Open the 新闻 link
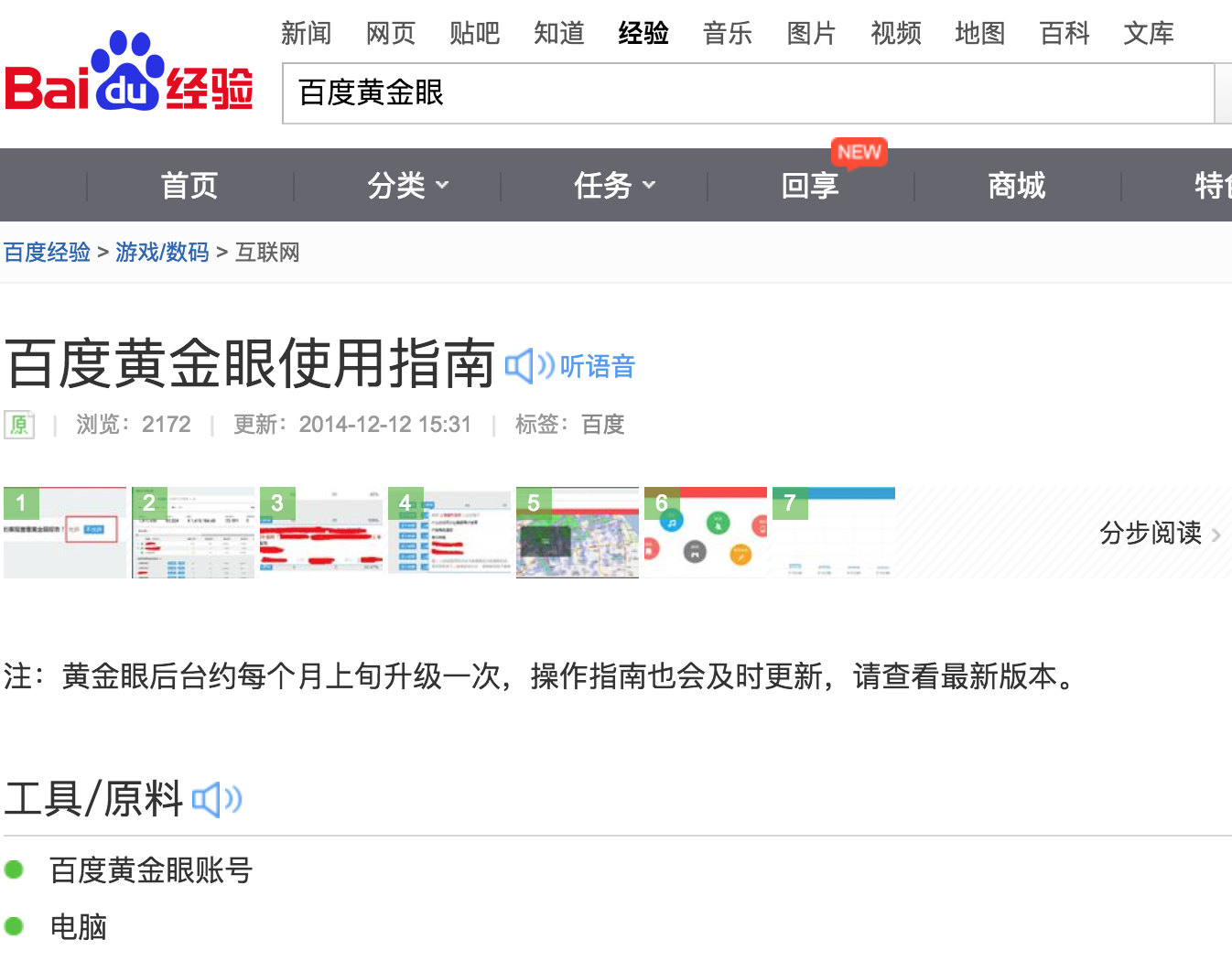This screenshot has height=972, width=1232. pyautogui.click(x=306, y=34)
